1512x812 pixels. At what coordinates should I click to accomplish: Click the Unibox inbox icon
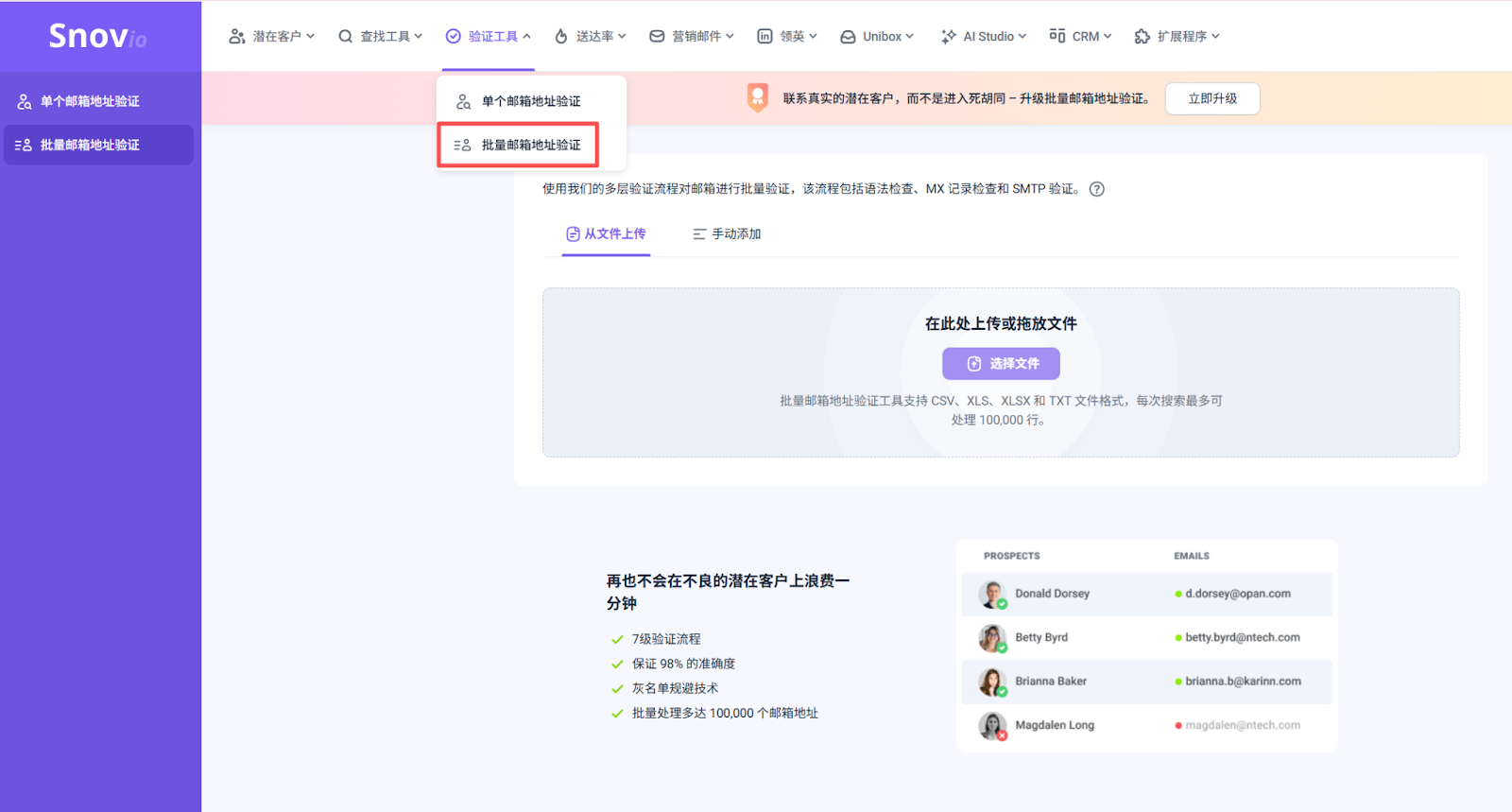point(848,37)
